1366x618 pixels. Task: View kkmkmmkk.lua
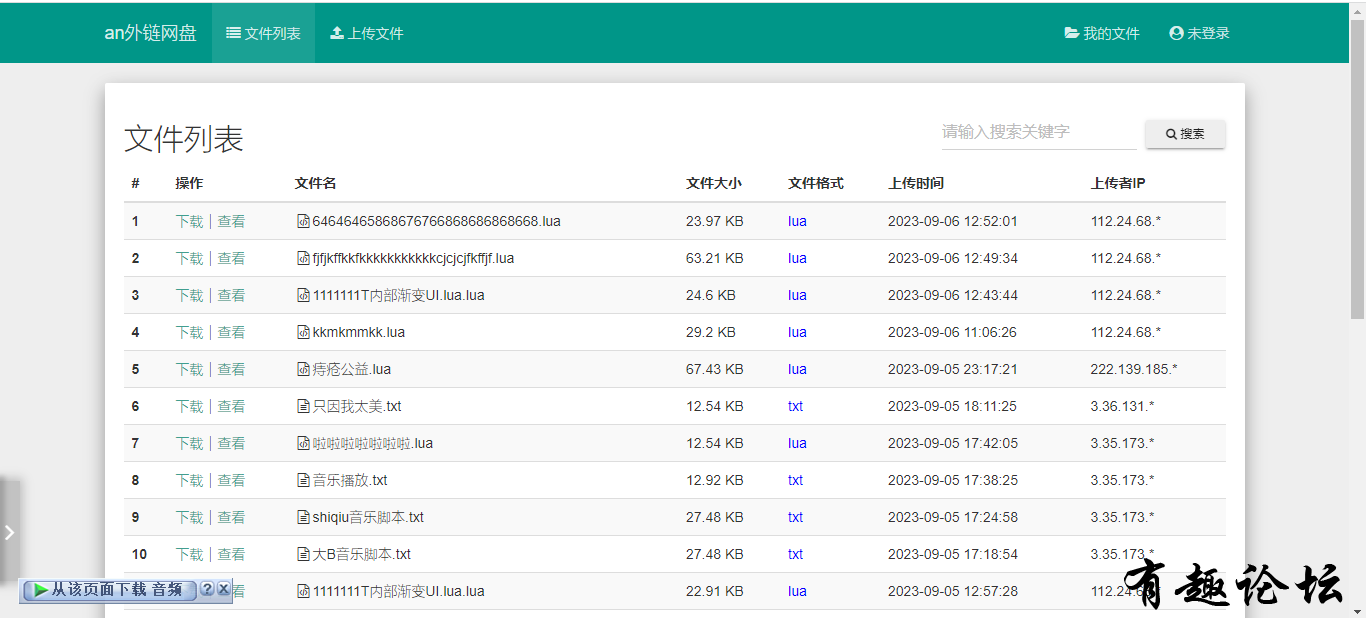point(231,332)
